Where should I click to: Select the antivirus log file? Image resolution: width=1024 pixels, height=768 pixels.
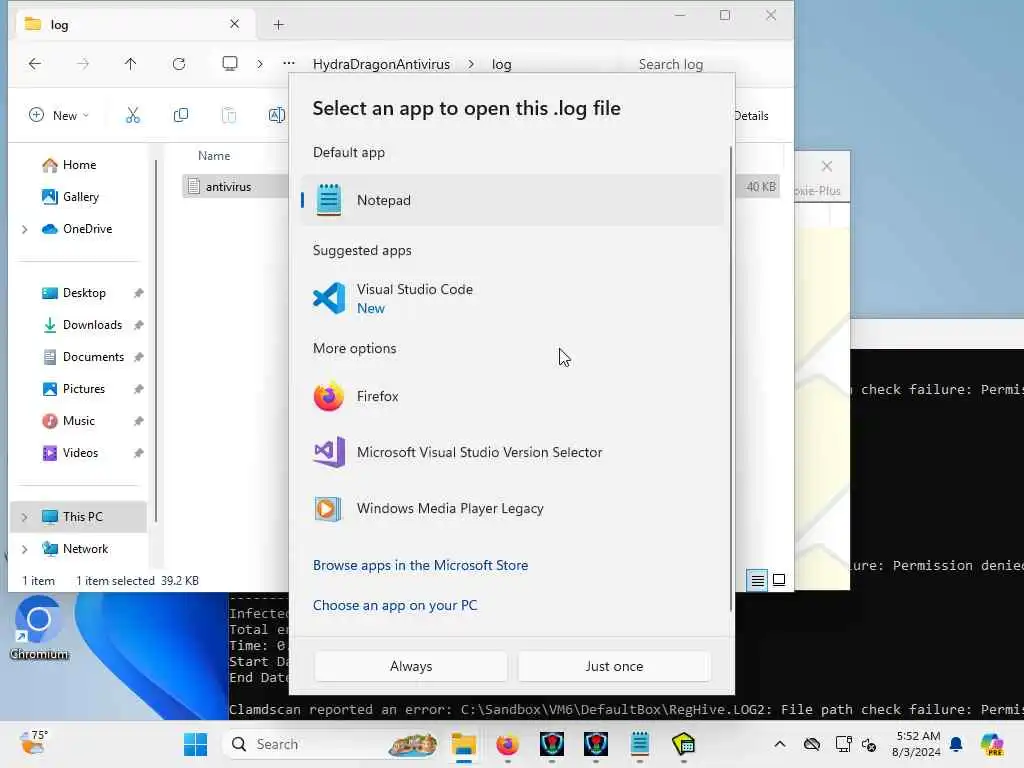tap(229, 187)
